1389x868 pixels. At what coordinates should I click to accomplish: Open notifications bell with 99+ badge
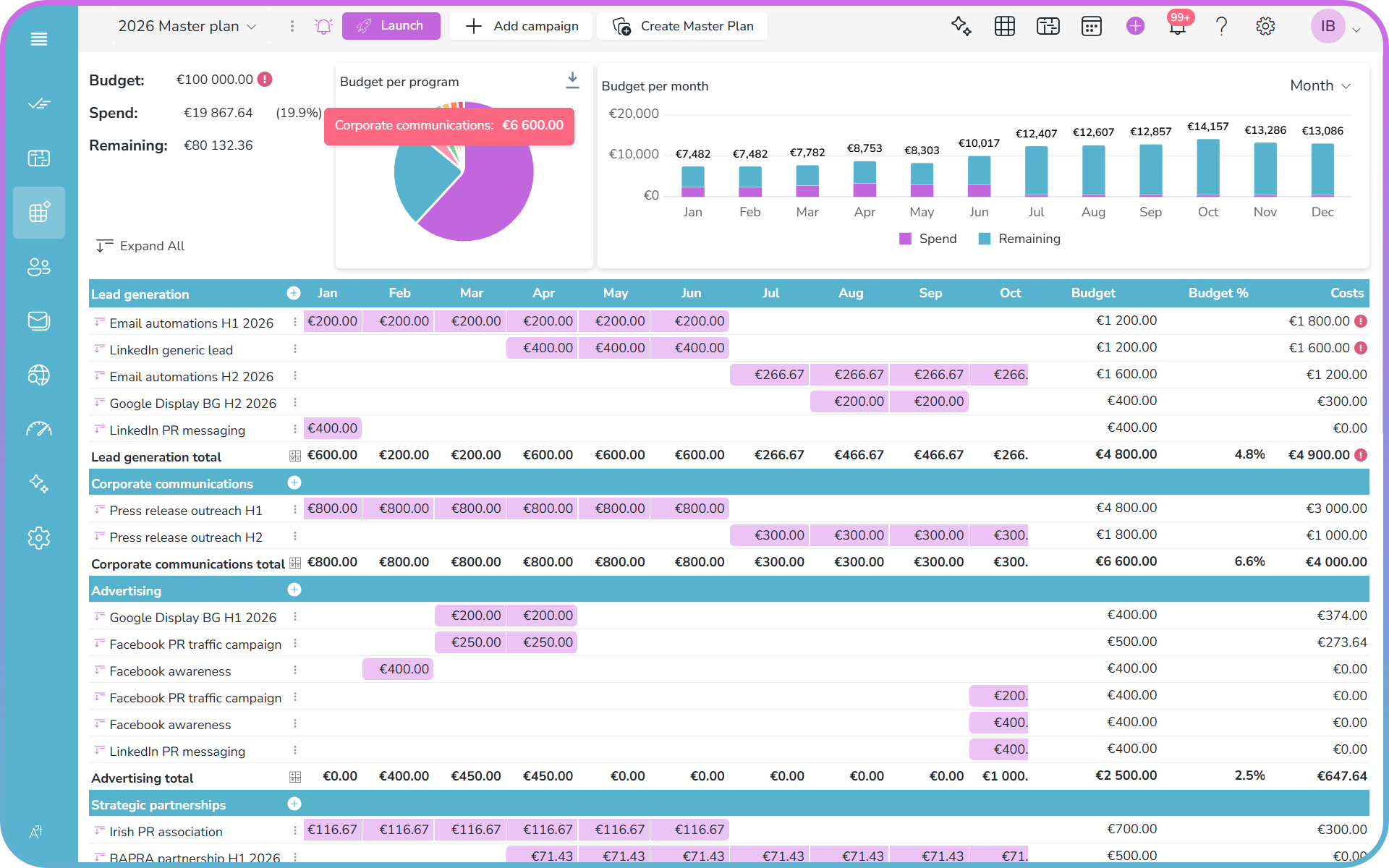(1178, 26)
